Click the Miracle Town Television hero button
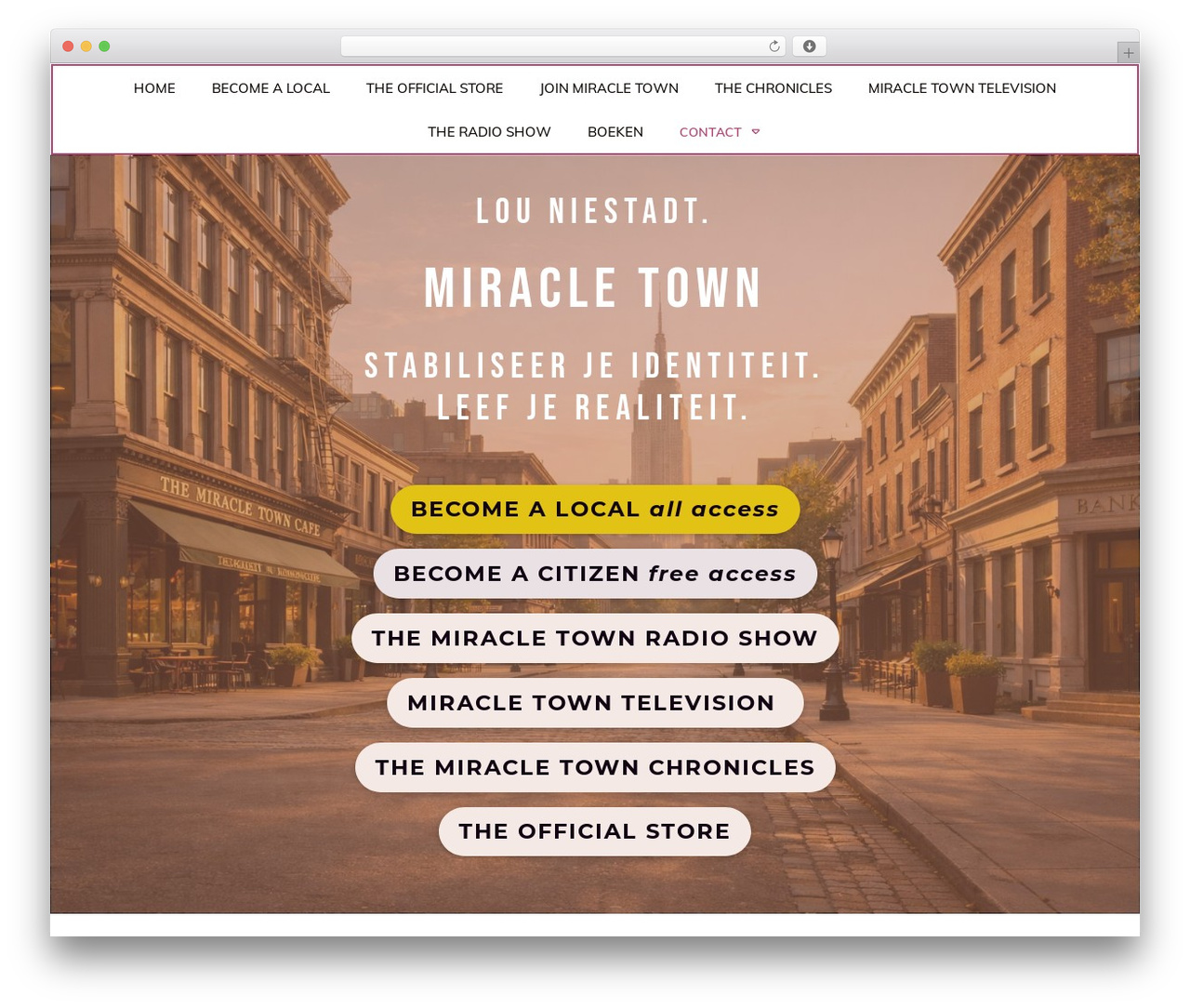 [595, 703]
